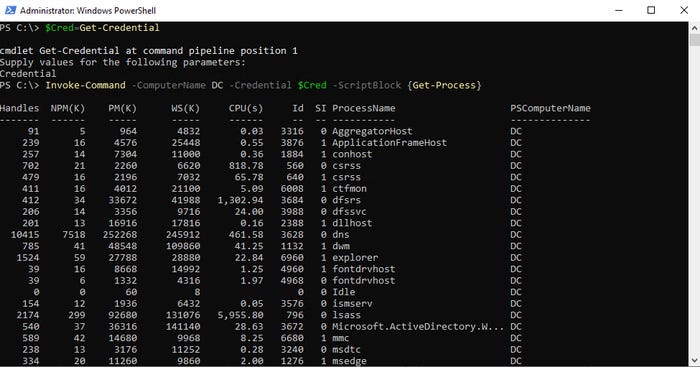Click WS value '245912' in dns row
Screen dimensions: 700x367
click(x=183, y=235)
